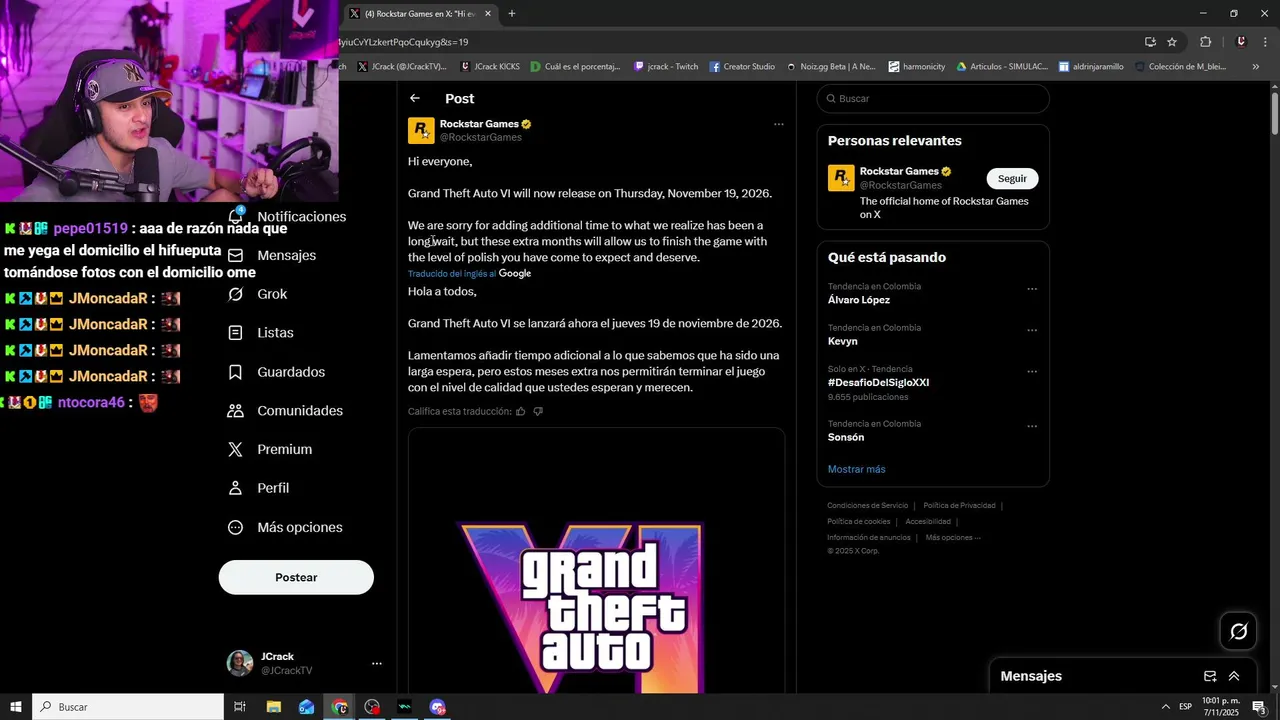Open options for Kevyn trend
The width and height of the screenshot is (1280, 720).
(1032, 330)
